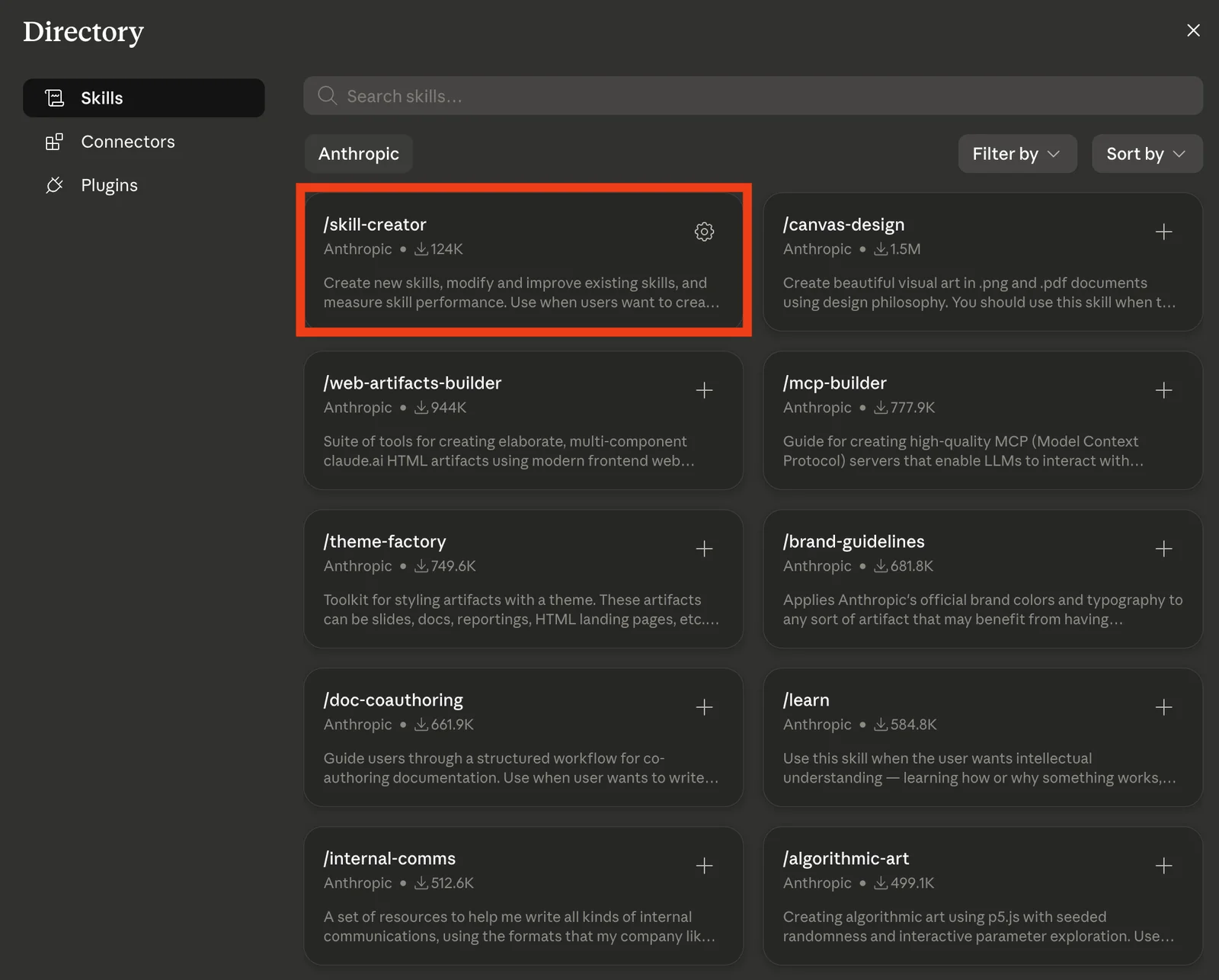Click the Connectors sidebar icon

[x=54, y=142]
